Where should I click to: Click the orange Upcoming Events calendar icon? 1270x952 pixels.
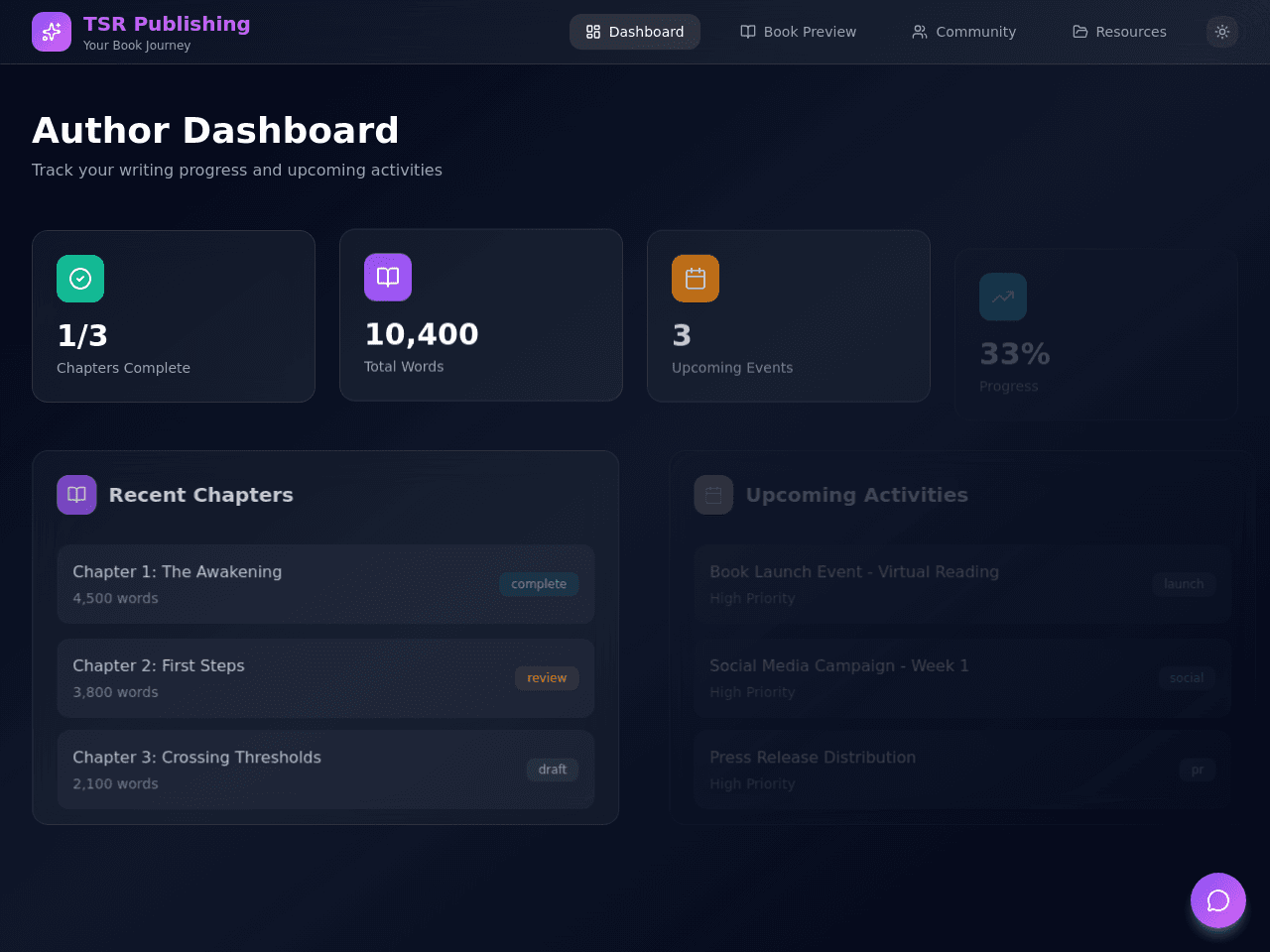point(696,279)
